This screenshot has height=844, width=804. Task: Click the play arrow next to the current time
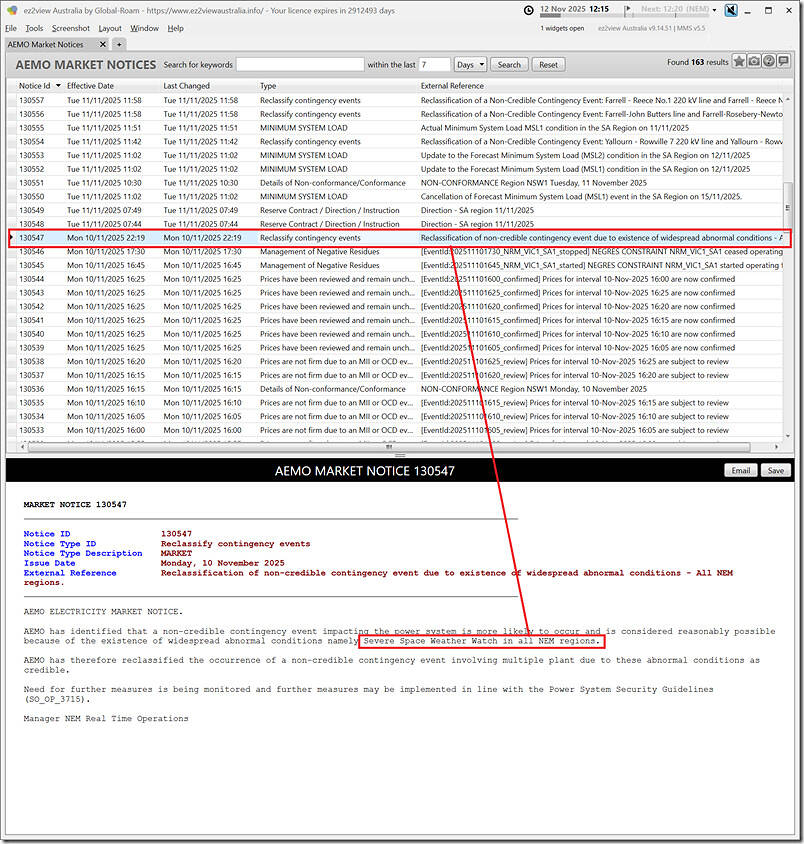[628, 10]
